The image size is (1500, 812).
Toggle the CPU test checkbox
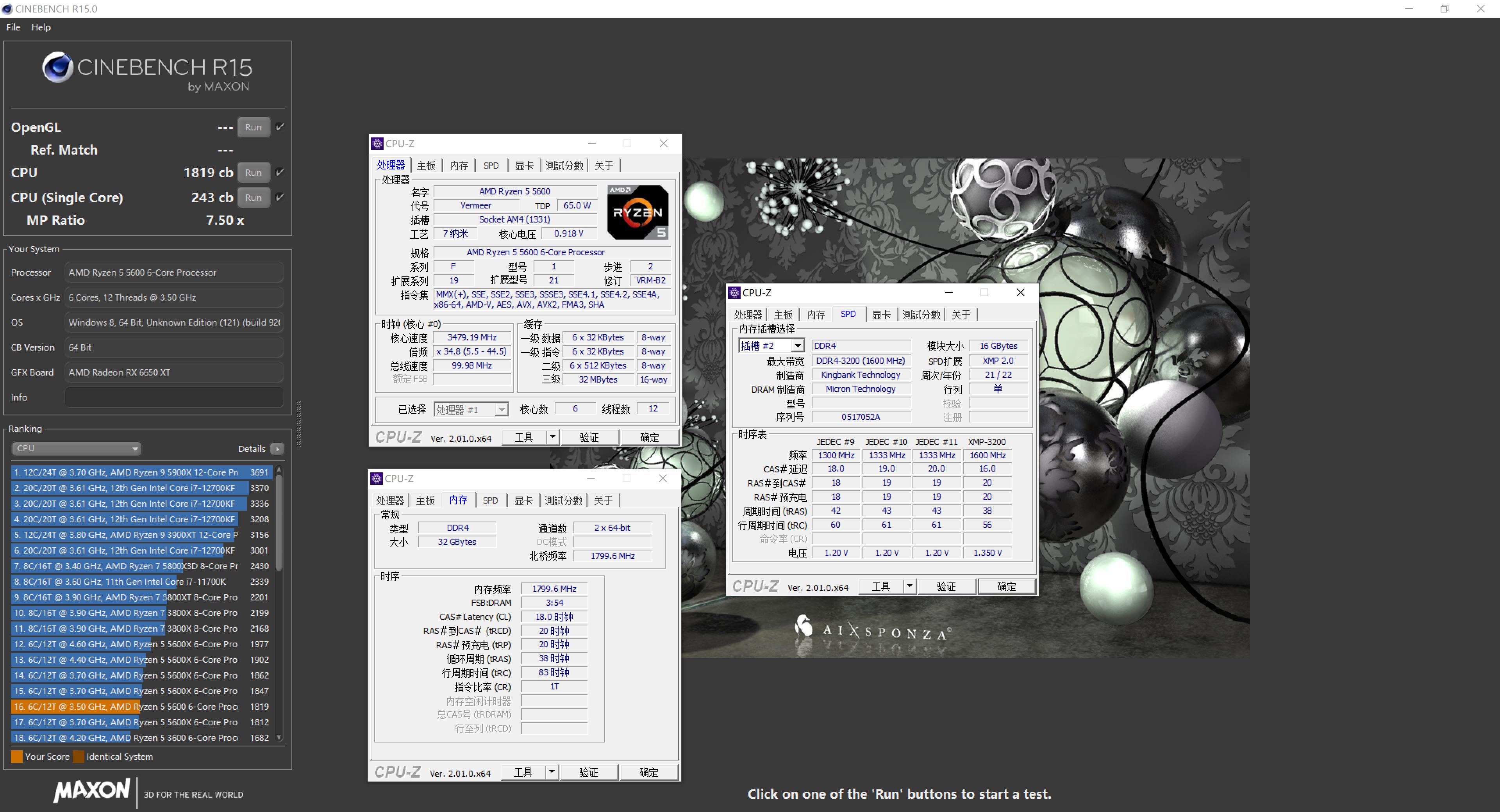click(x=280, y=172)
